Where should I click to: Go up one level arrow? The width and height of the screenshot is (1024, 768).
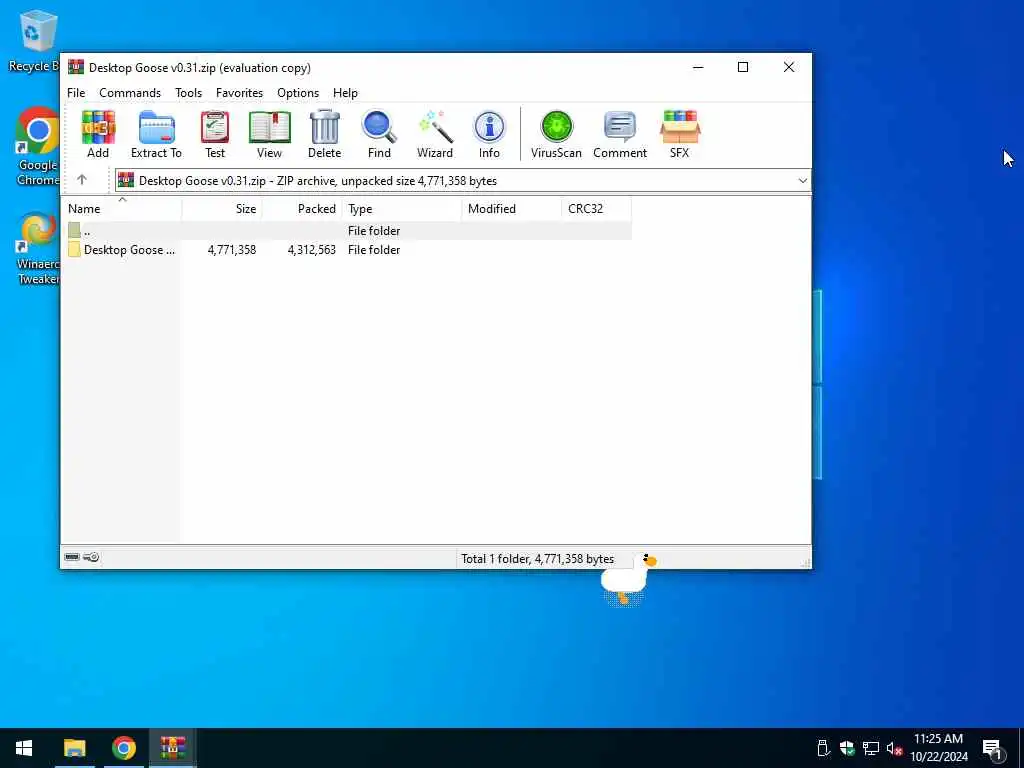click(x=82, y=180)
